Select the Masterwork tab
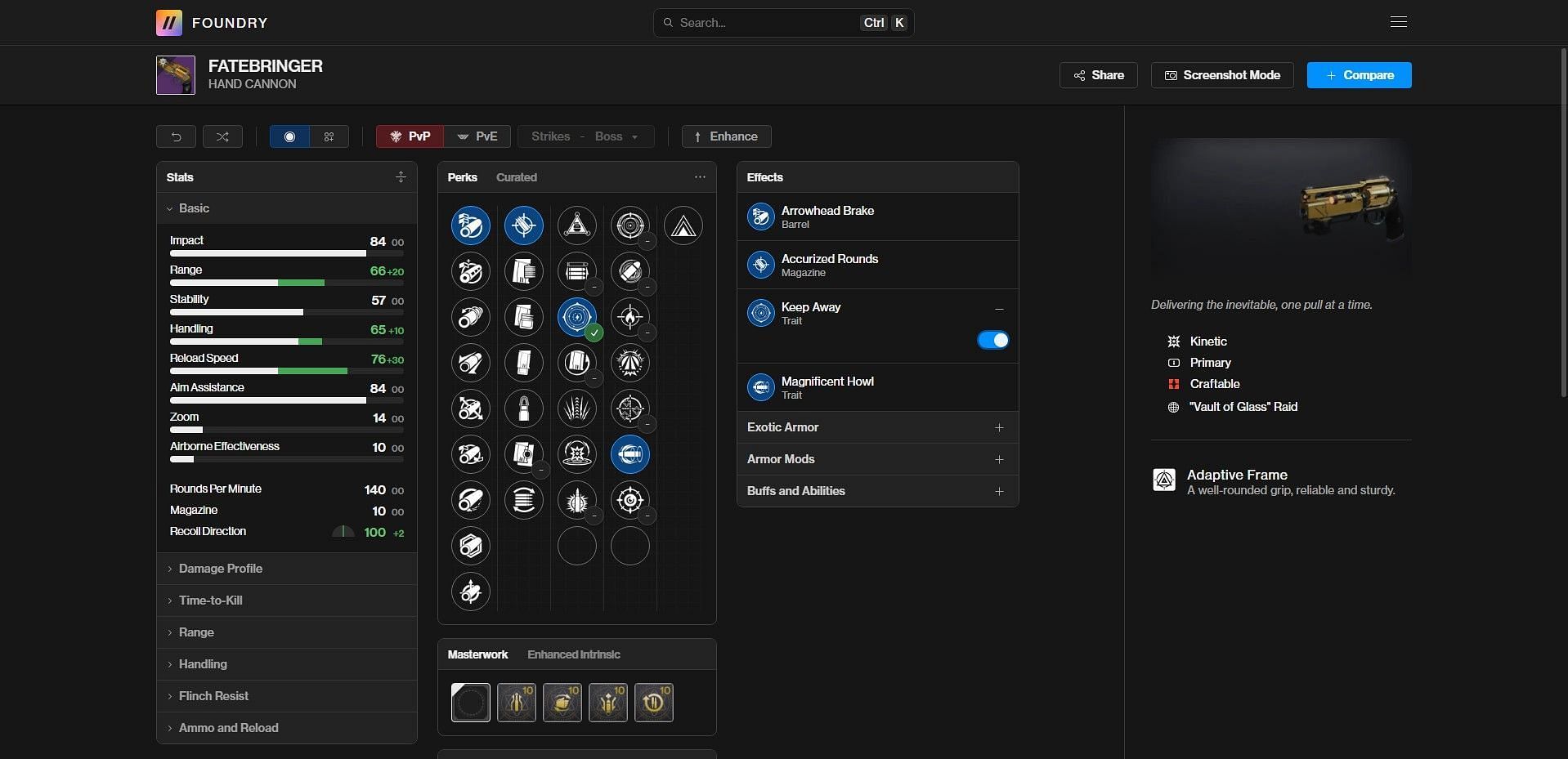 tap(477, 654)
